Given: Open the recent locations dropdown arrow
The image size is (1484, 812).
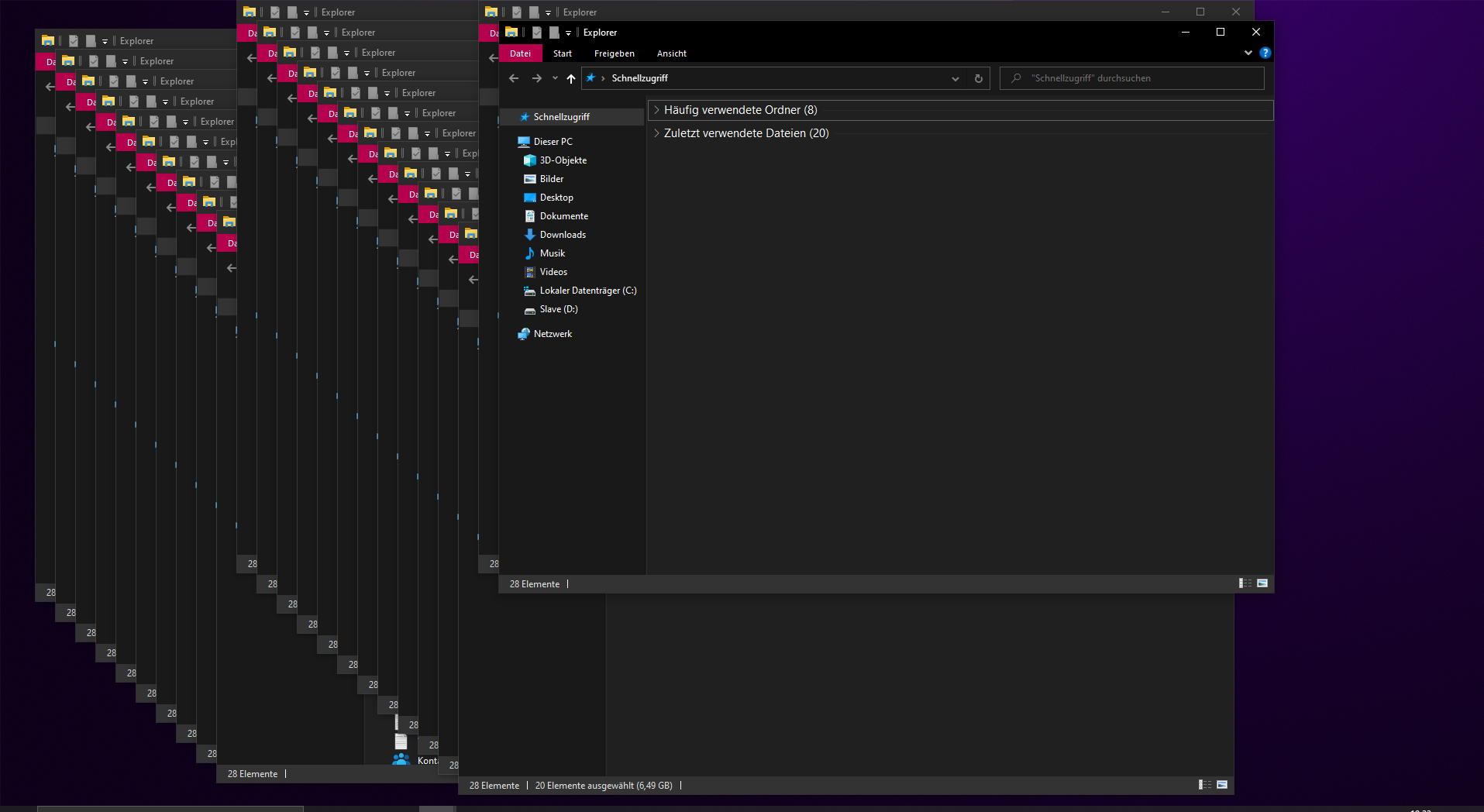Looking at the screenshot, I should click(555, 78).
